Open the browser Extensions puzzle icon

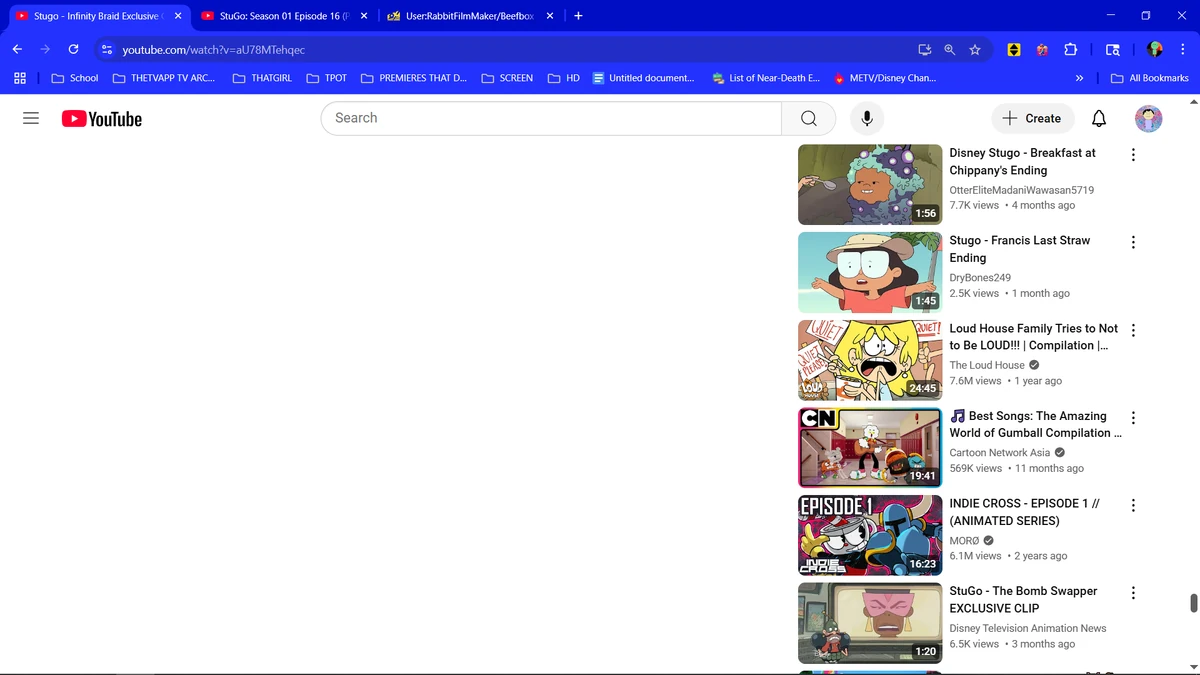[x=1071, y=49]
